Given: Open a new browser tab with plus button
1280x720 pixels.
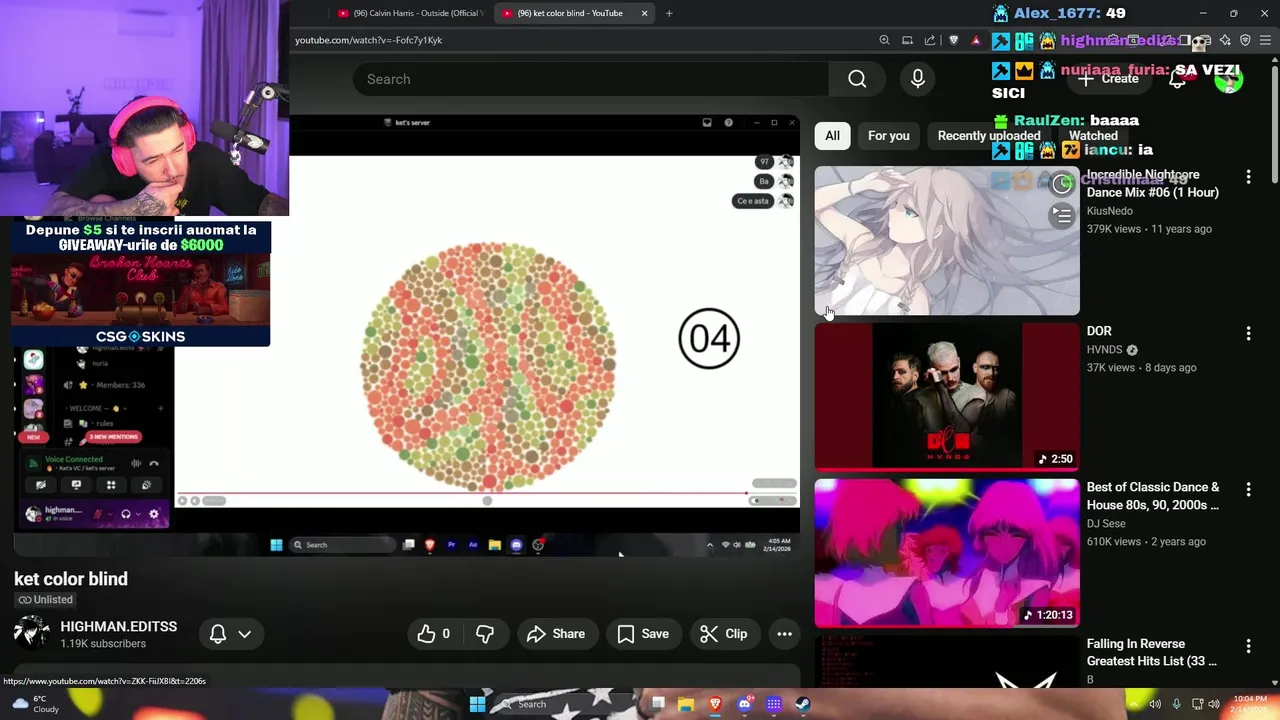Looking at the screenshot, I should tap(669, 13).
